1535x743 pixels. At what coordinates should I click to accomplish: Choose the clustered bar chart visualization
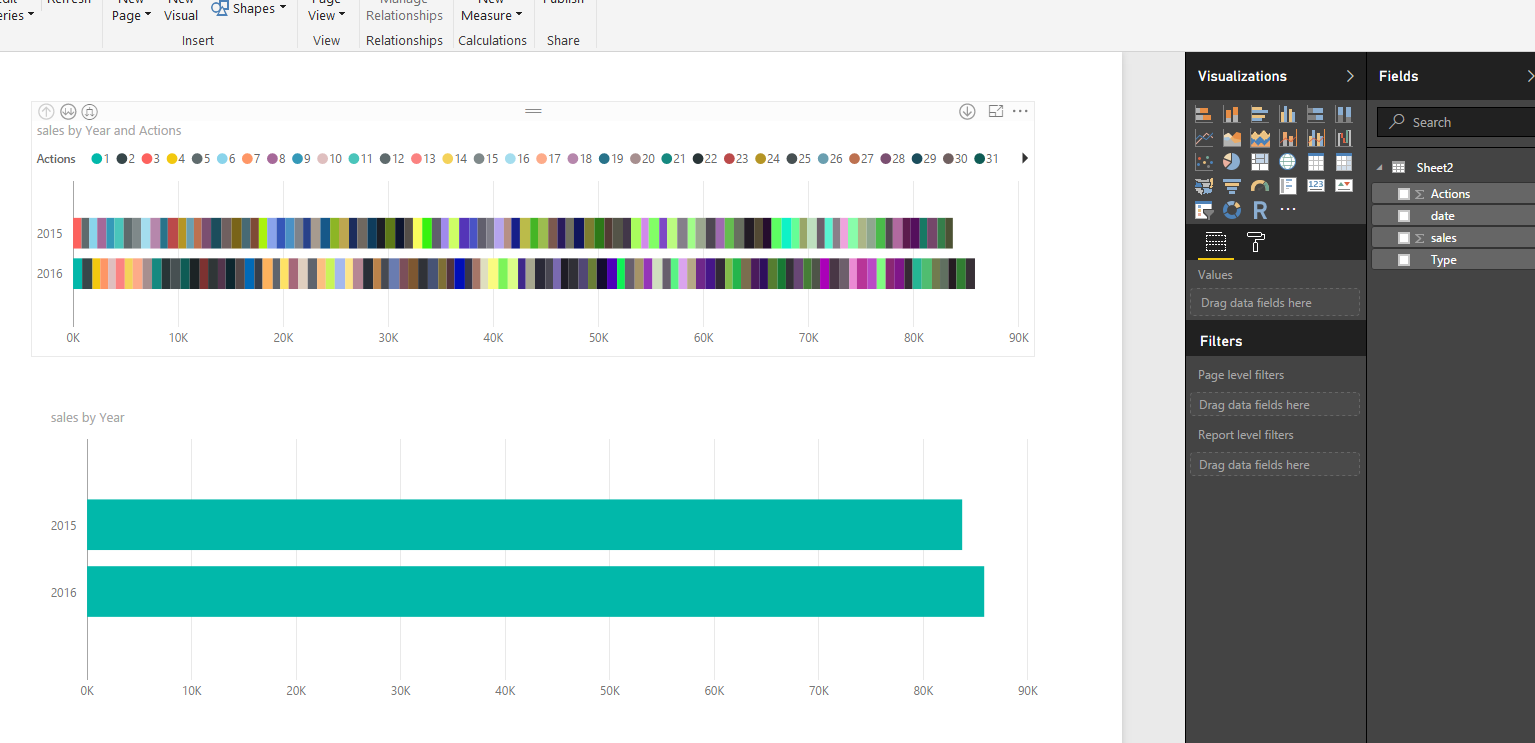(x=1260, y=114)
